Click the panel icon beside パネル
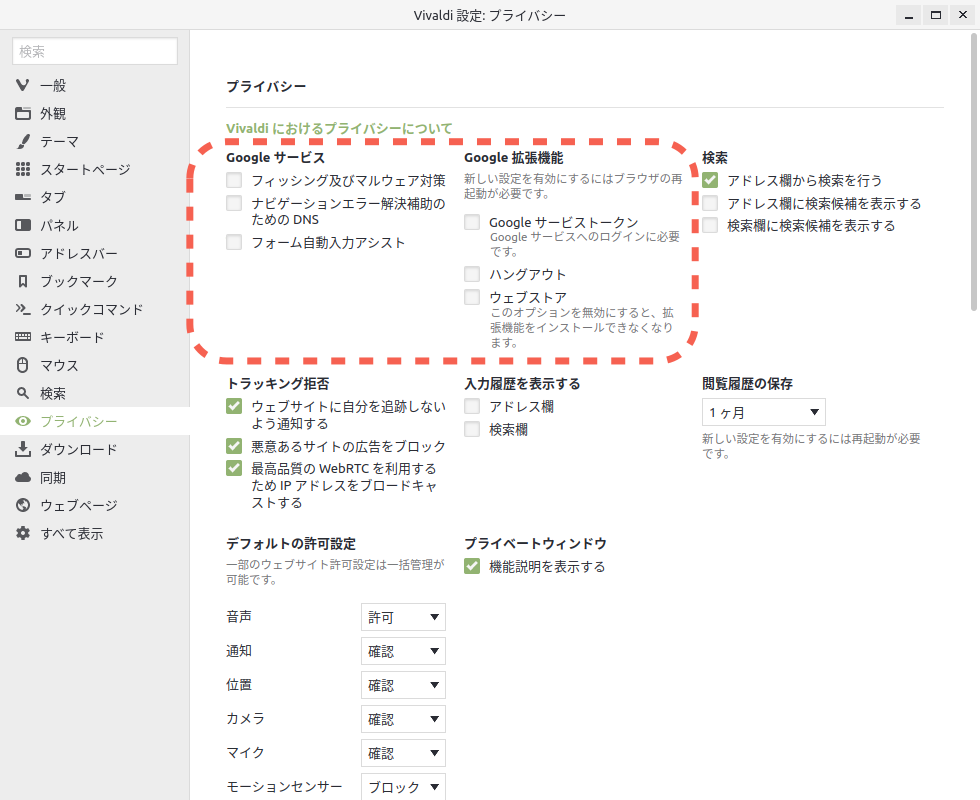The image size is (980, 800). (x=22, y=225)
